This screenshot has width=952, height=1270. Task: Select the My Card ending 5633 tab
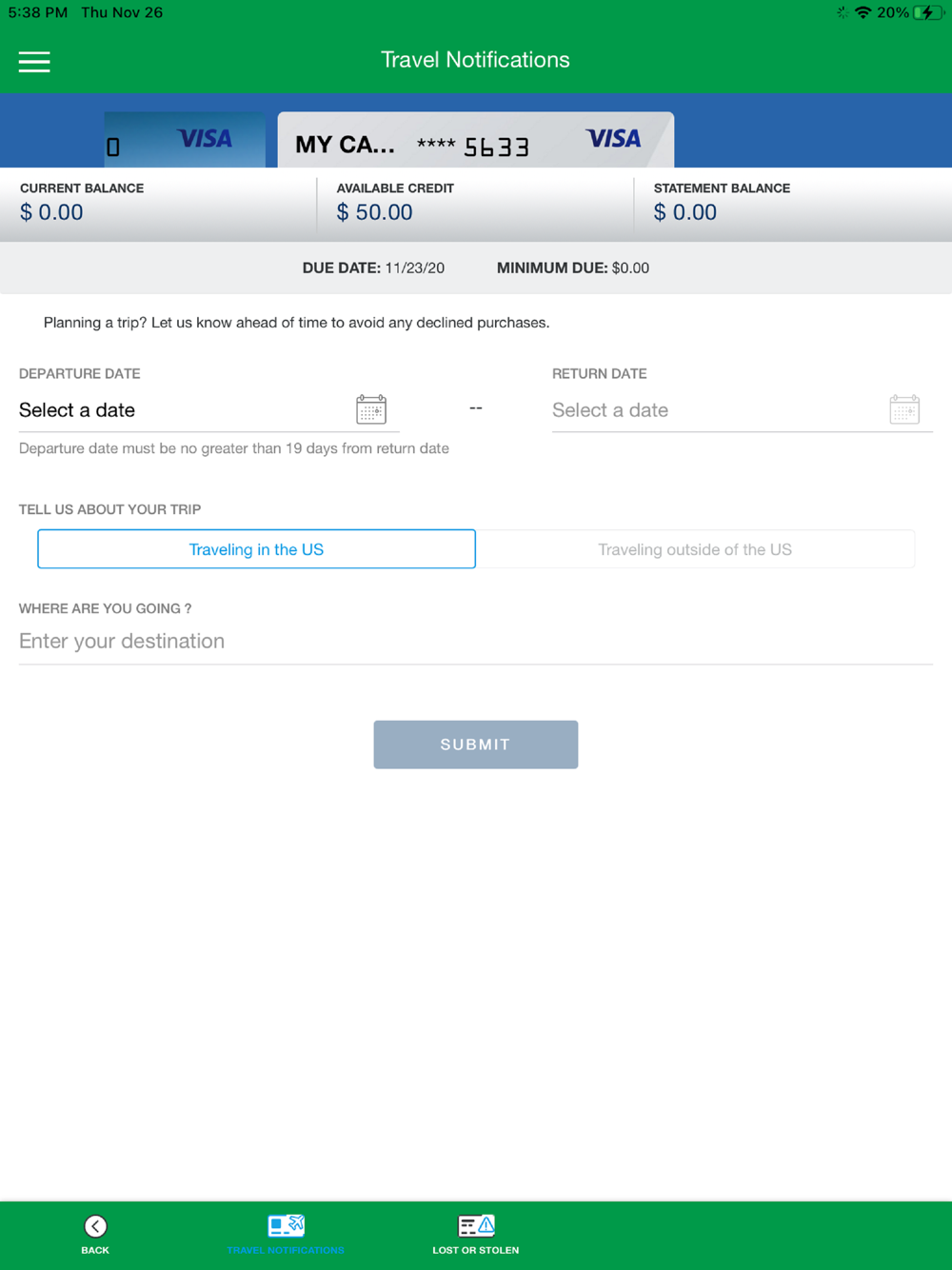pos(476,140)
